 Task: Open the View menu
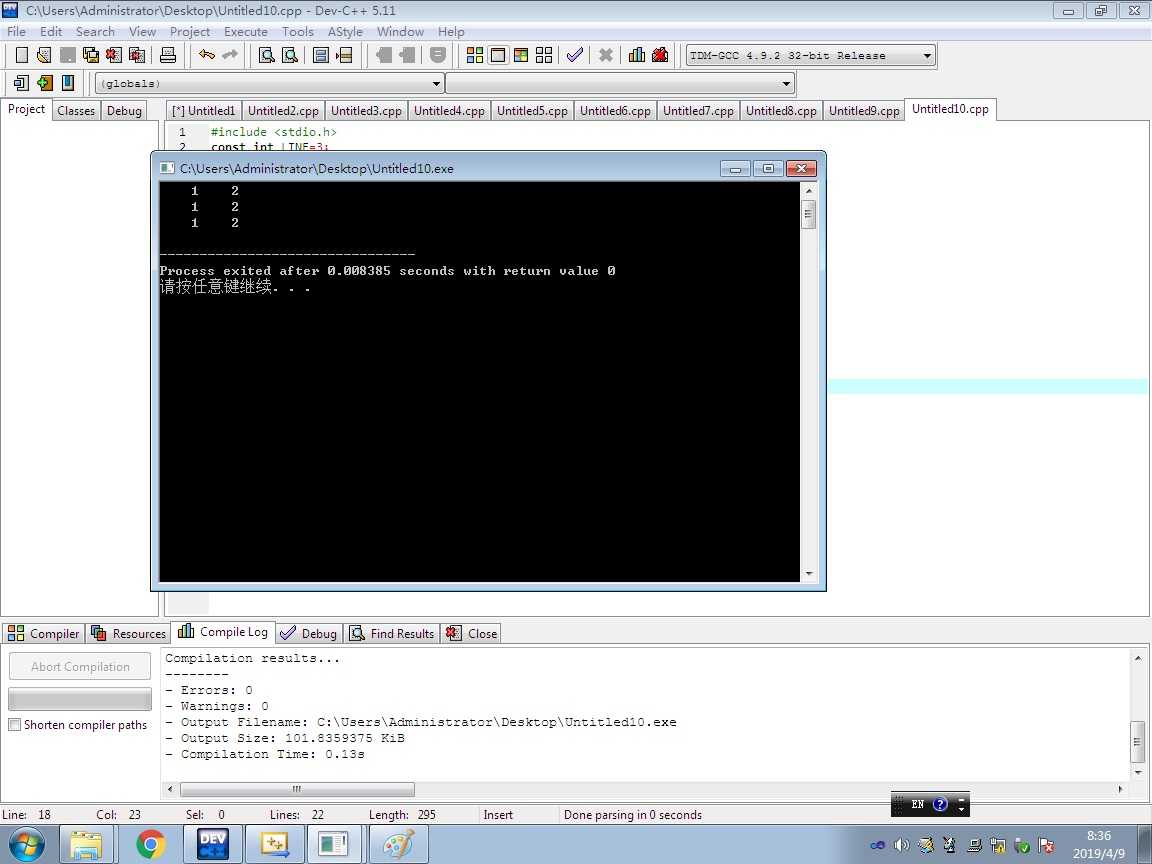click(x=142, y=32)
